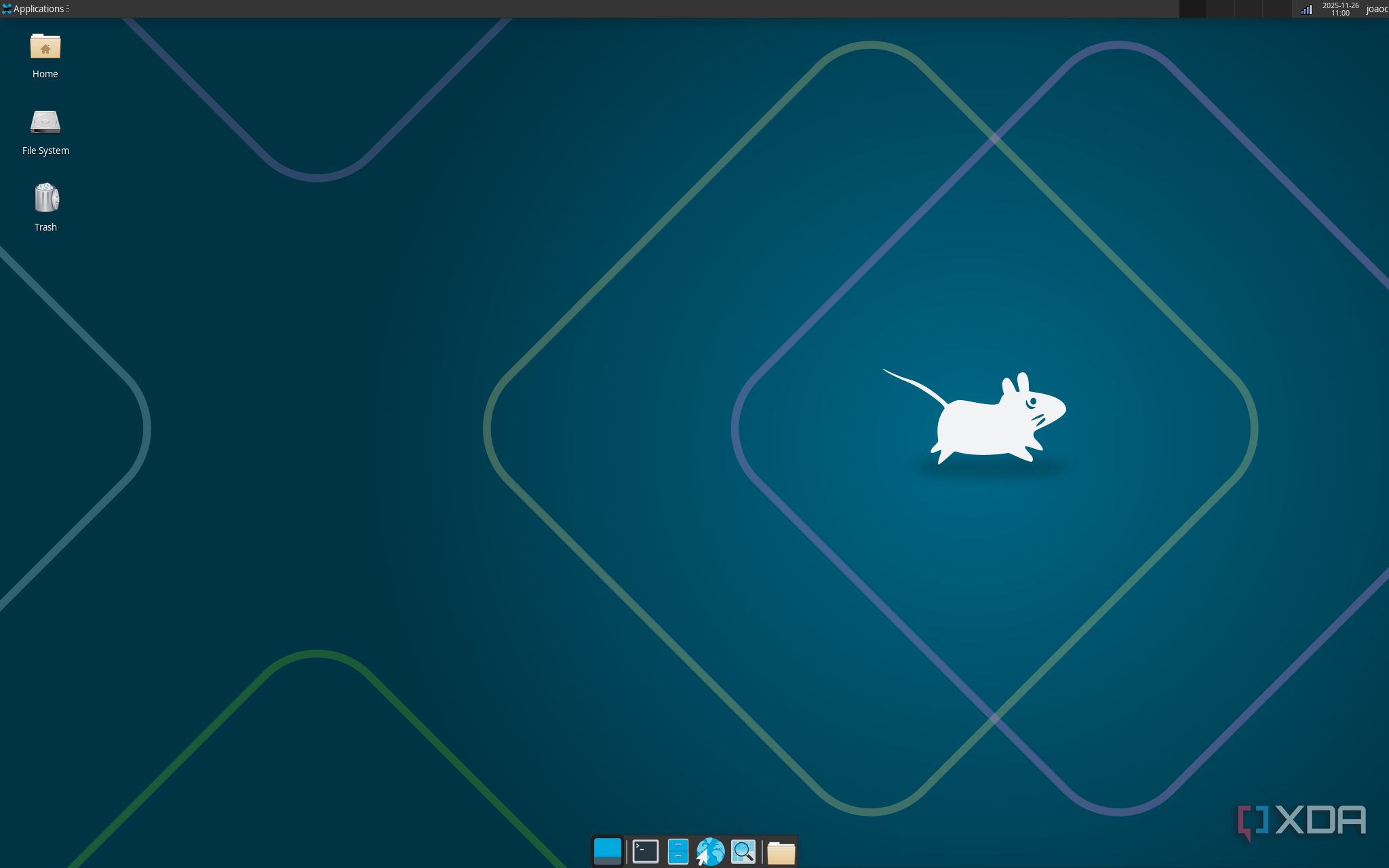This screenshot has height=868, width=1389.
Task: Switch to the fourth workspace
Action: tap(1276, 9)
